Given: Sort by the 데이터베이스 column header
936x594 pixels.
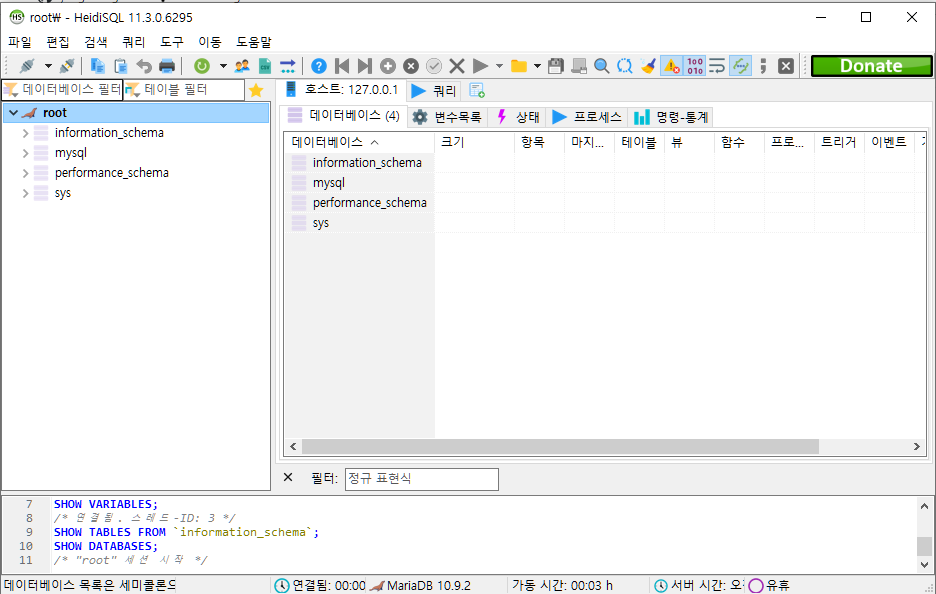Looking at the screenshot, I should coord(359,142).
